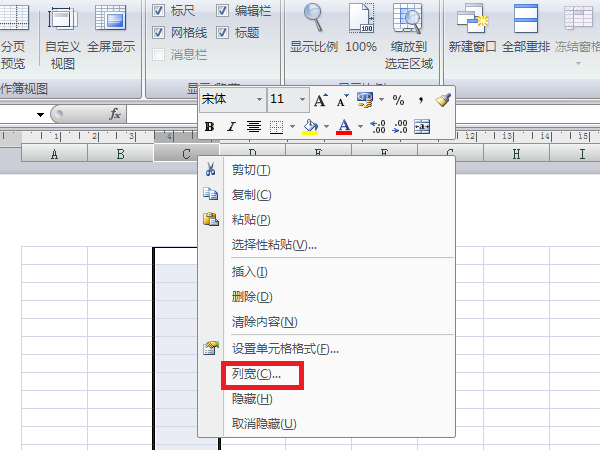Open the Name Box dropdown arrow
600x450 pixels.
click(x=40, y=114)
